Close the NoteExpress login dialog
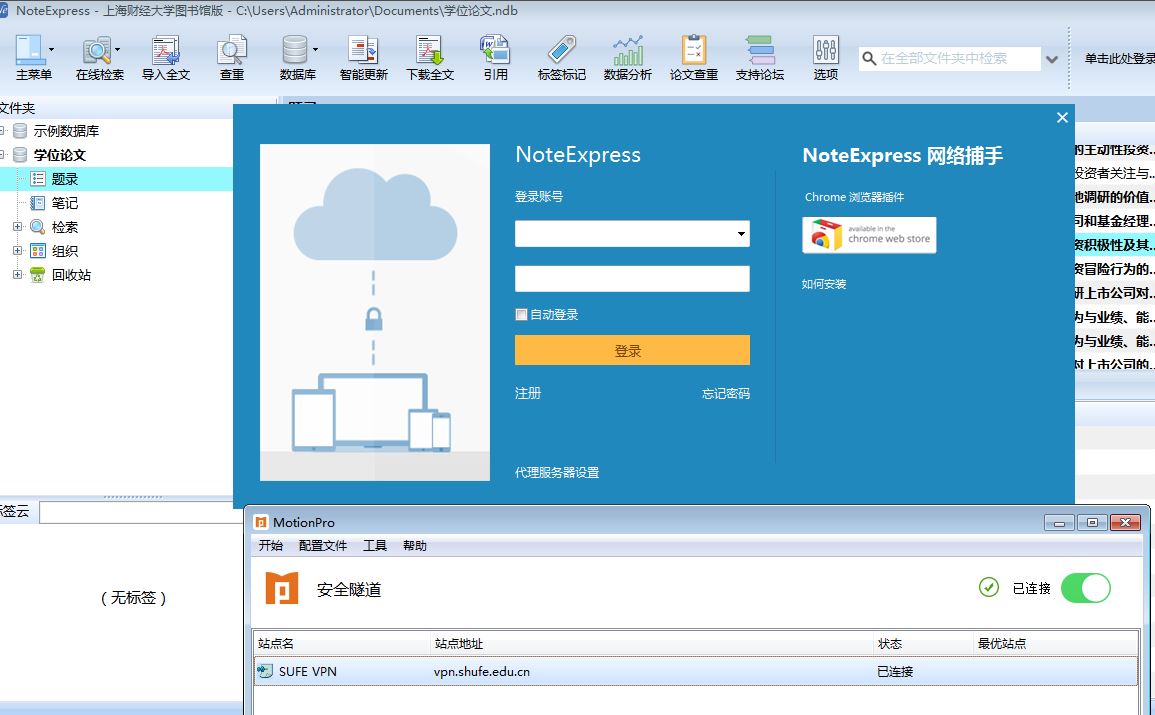The image size is (1155, 715). pos(1062,118)
